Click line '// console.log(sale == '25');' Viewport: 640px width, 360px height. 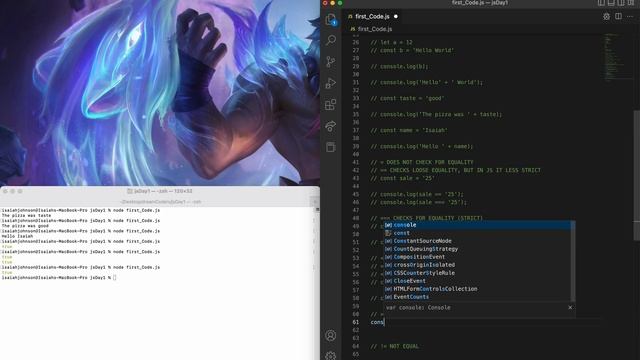tap(417, 194)
